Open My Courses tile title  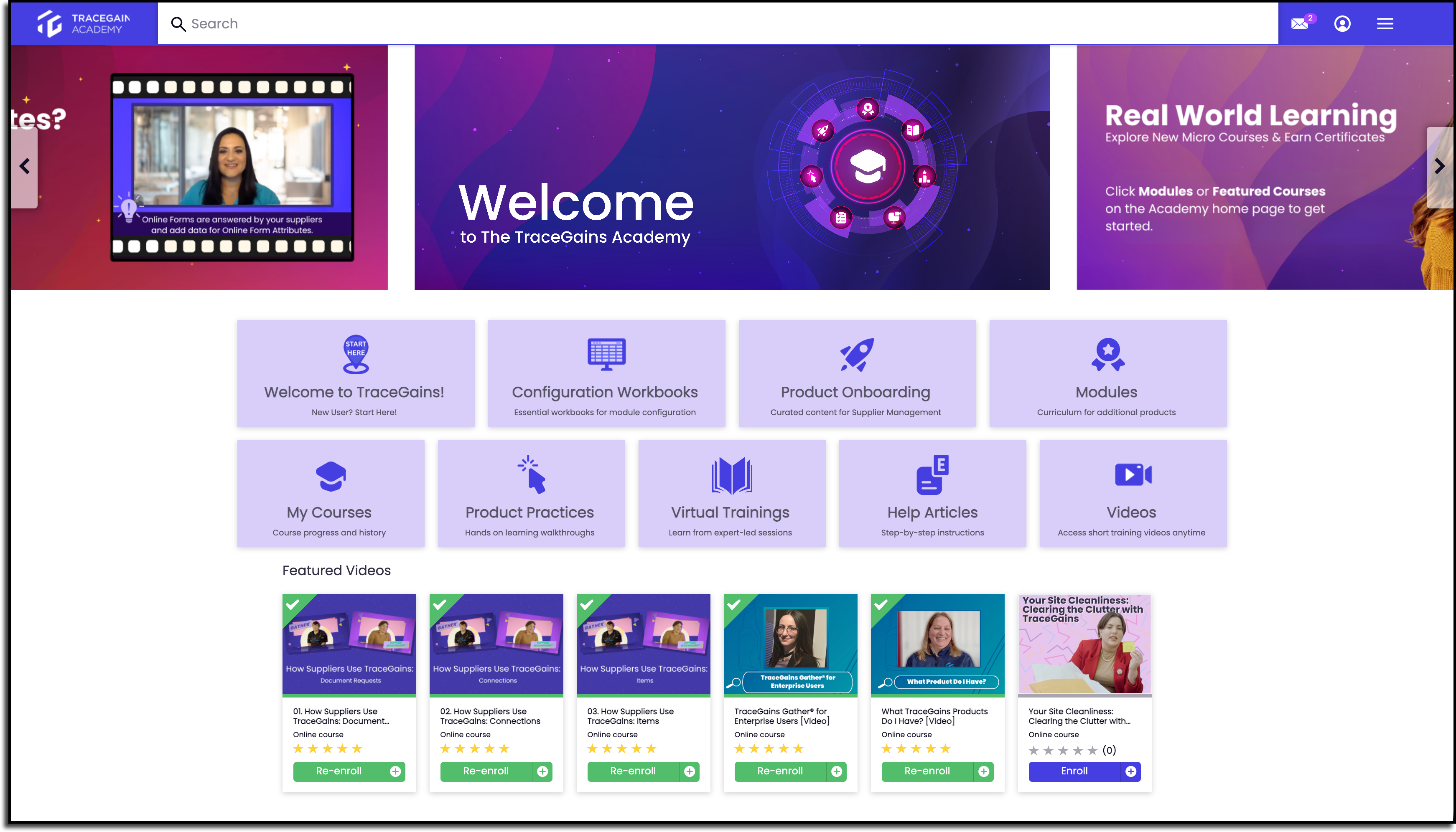(329, 512)
